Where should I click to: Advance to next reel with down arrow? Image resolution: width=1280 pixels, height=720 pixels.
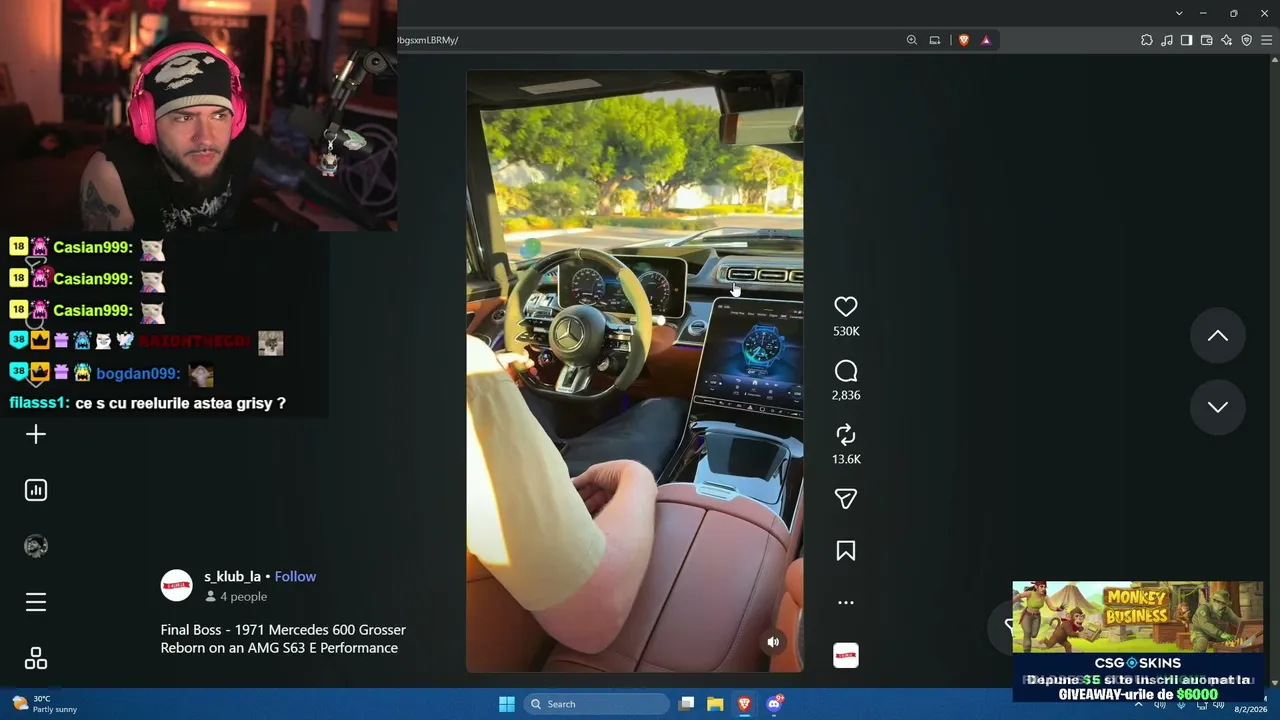tap(1217, 407)
